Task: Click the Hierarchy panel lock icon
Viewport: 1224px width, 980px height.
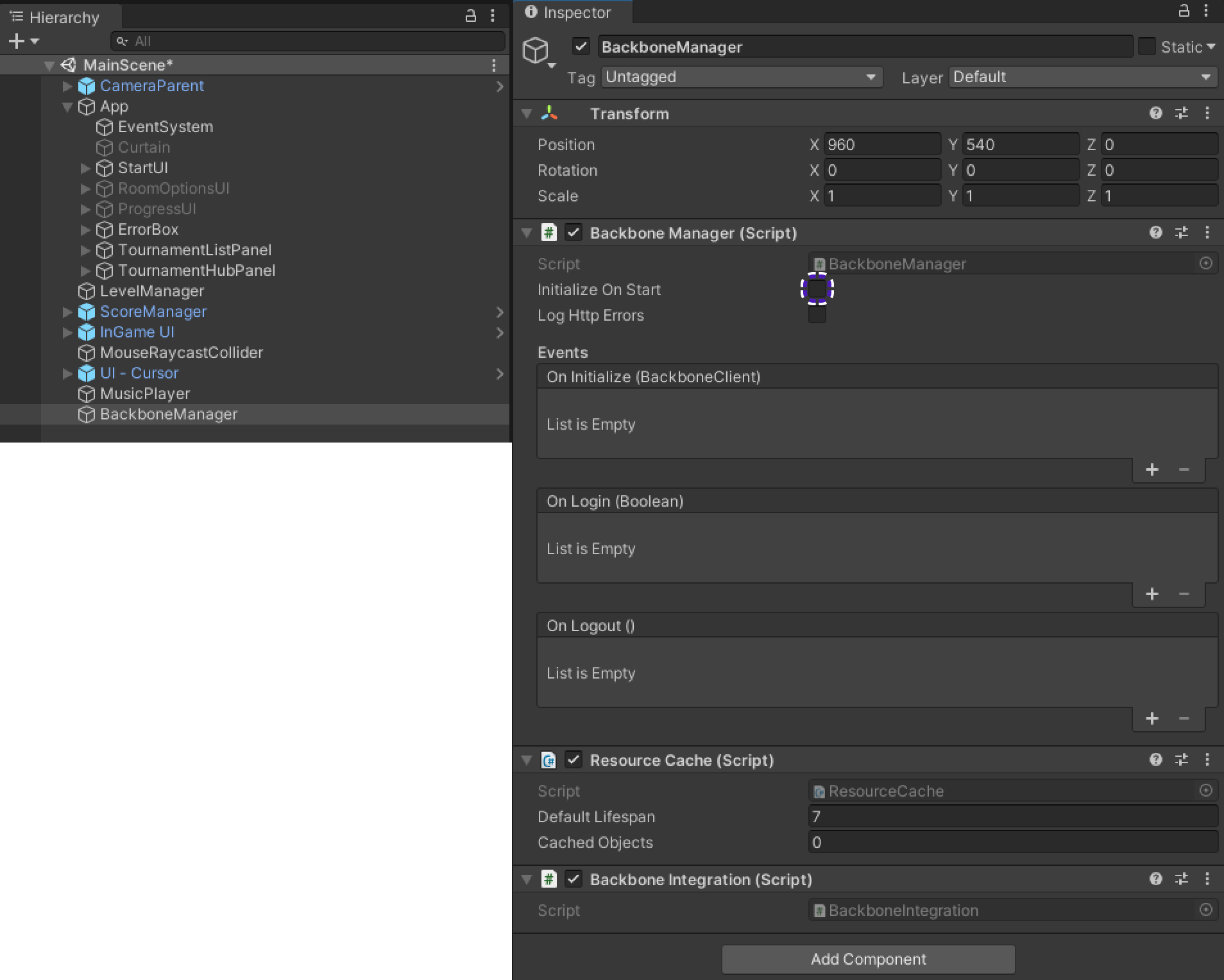Action: coord(470,16)
